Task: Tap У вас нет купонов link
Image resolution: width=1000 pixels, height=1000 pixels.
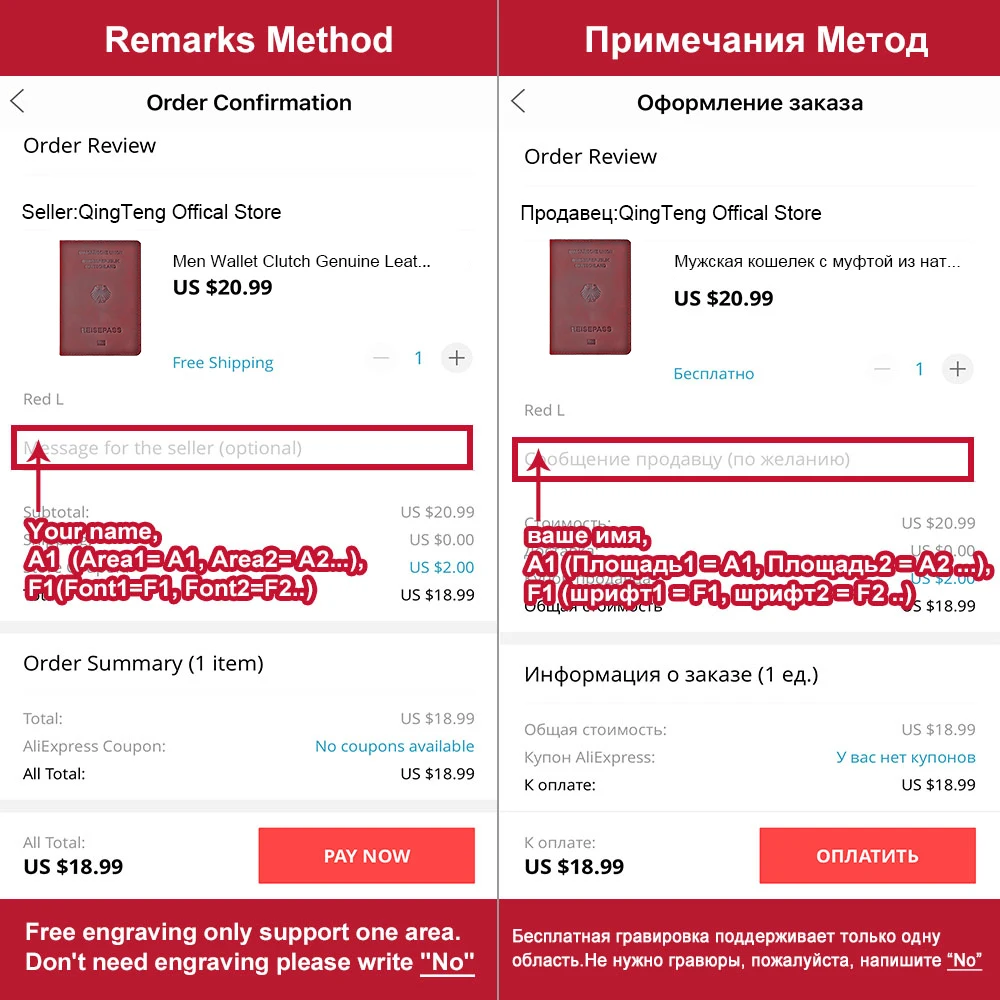Action: 905,757
